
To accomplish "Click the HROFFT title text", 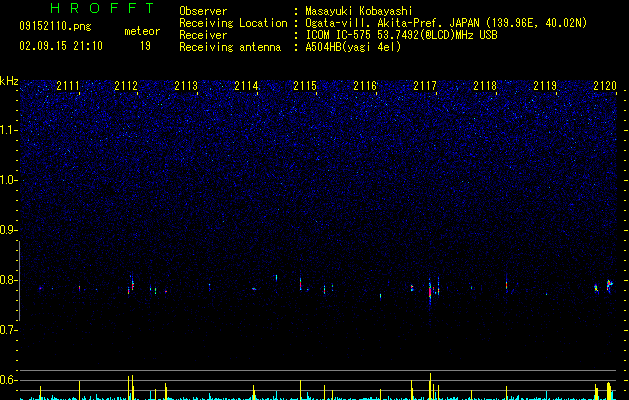I will [102, 8].
